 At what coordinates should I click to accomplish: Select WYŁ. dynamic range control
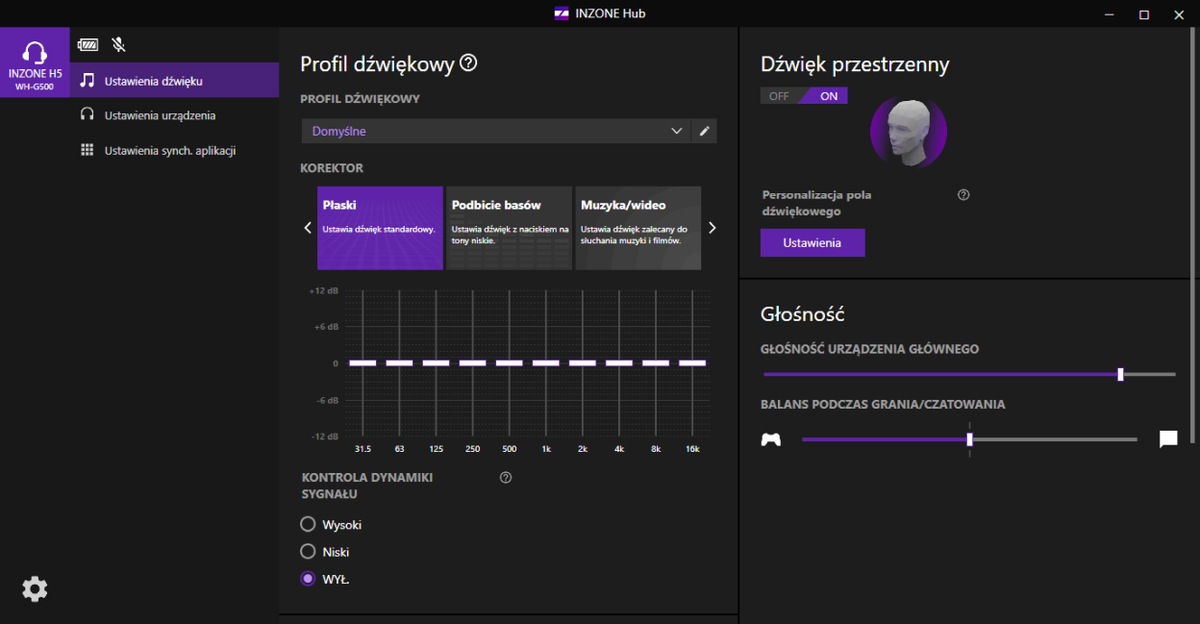326,578
